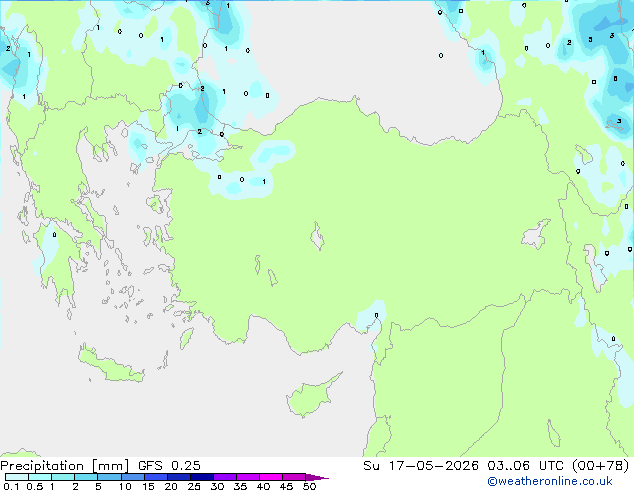Click the 30–35 mm purple legend box
Viewport: 634px width, 490px height.
click(x=225, y=477)
